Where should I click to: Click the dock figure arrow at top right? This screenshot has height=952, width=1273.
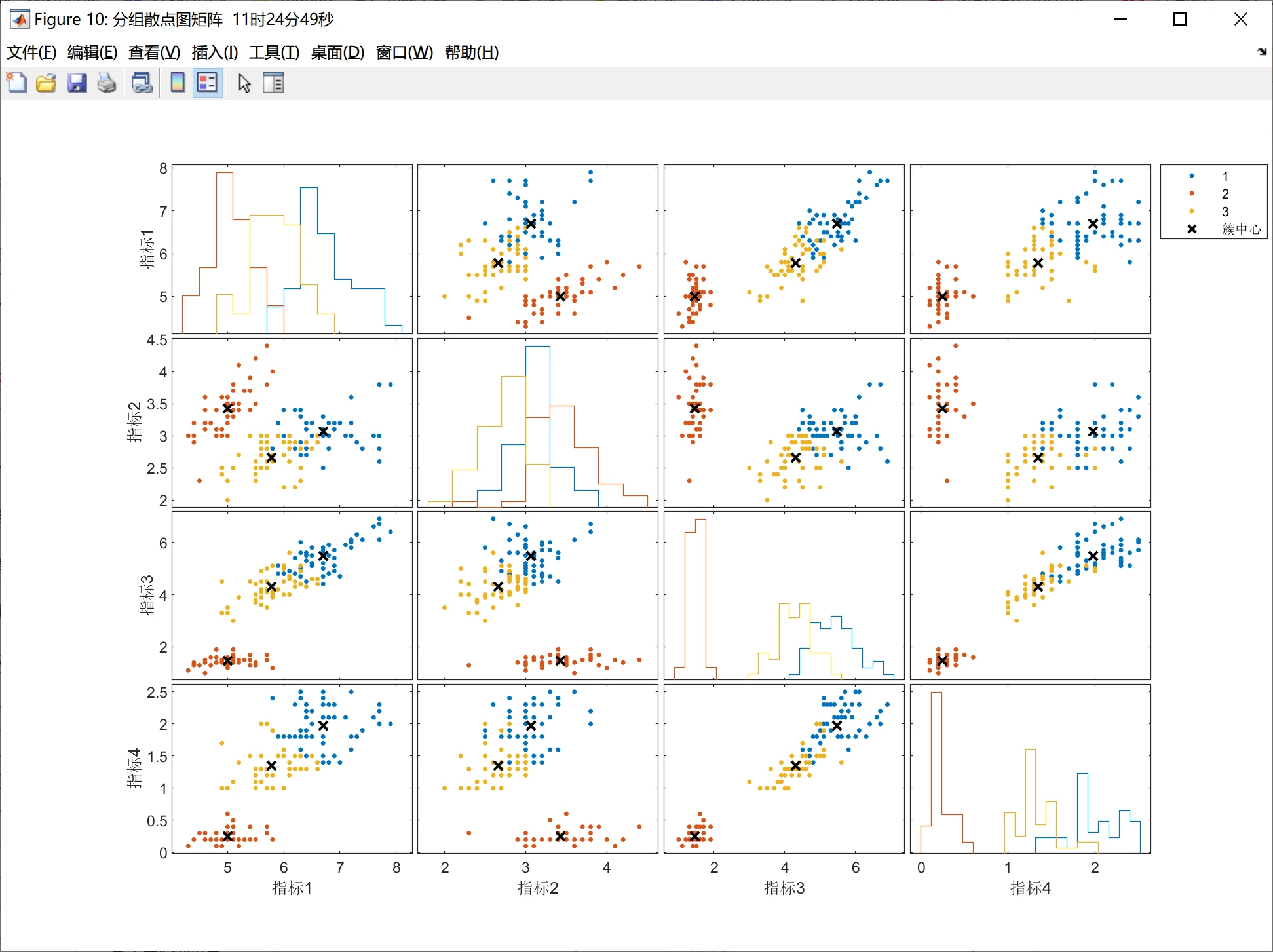[x=1262, y=52]
